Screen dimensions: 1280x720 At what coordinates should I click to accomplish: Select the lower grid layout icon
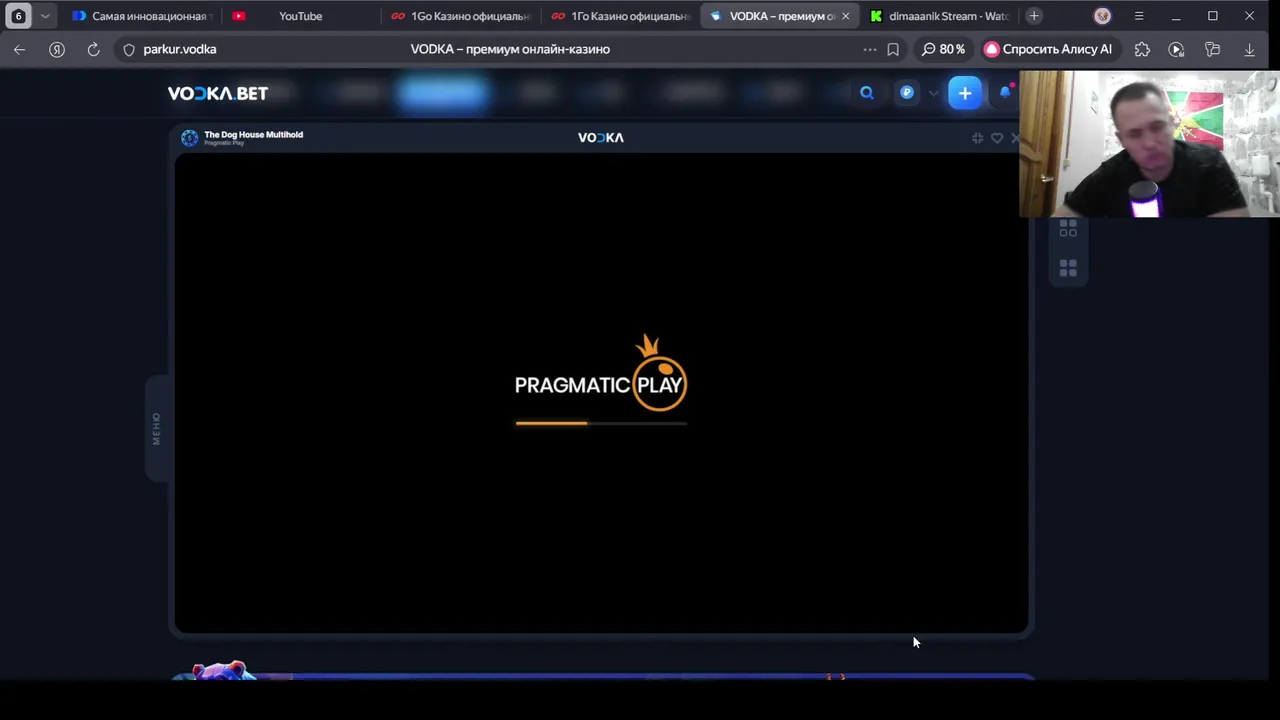pos(1068,268)
